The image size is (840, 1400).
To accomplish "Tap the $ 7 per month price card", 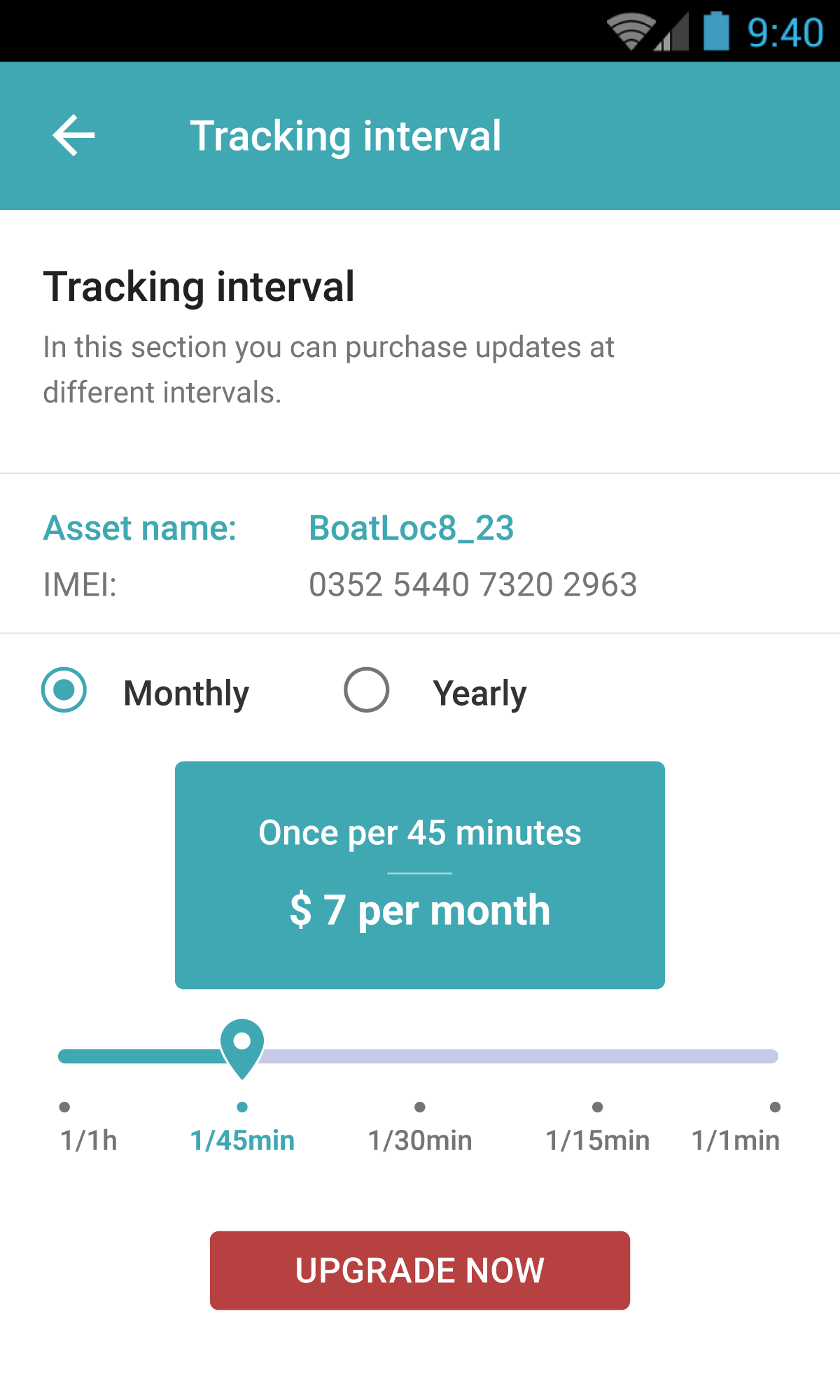I will [420, 875].
